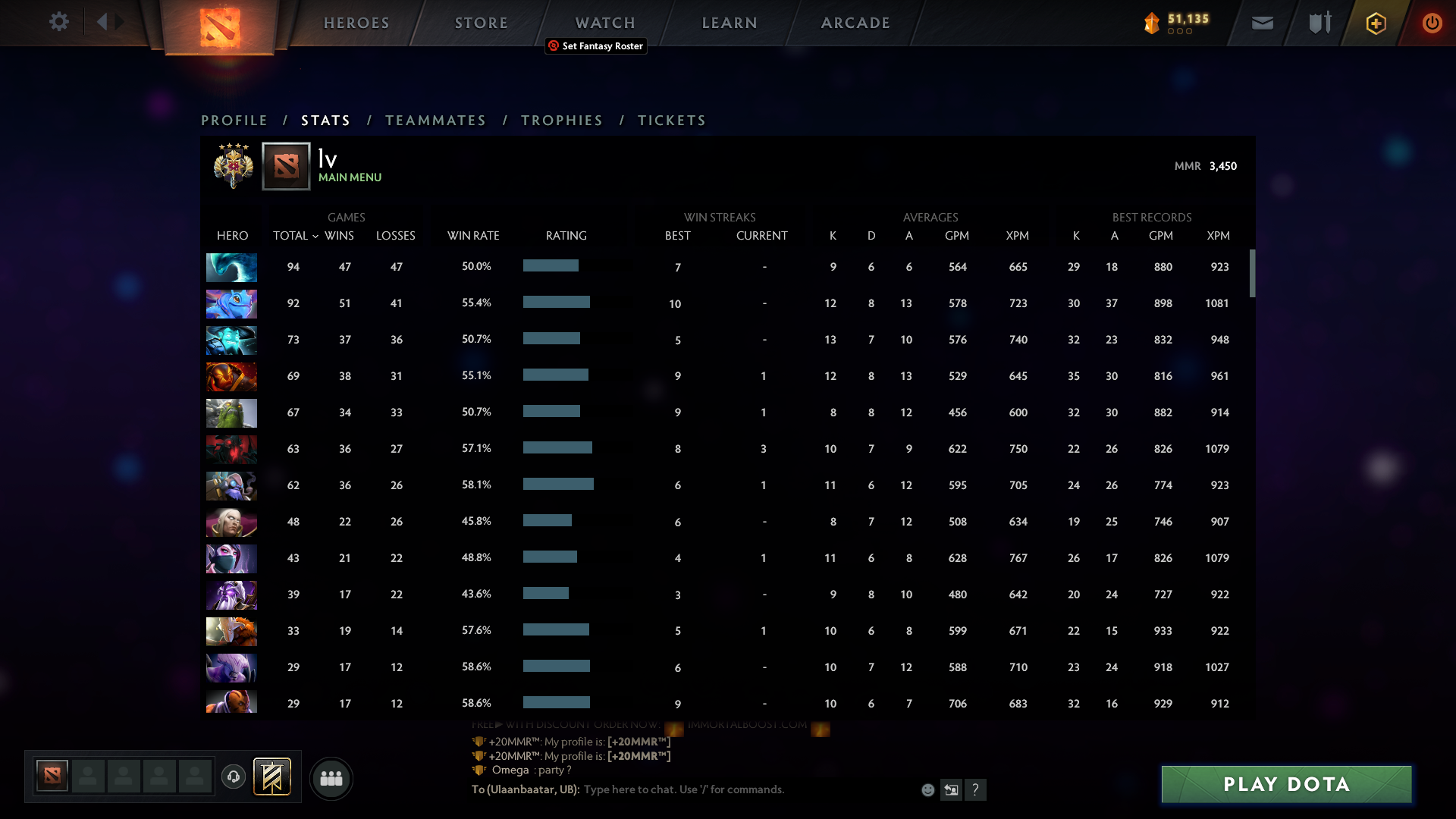
Task: Open the friends list group icon
Action: (331, 778)
